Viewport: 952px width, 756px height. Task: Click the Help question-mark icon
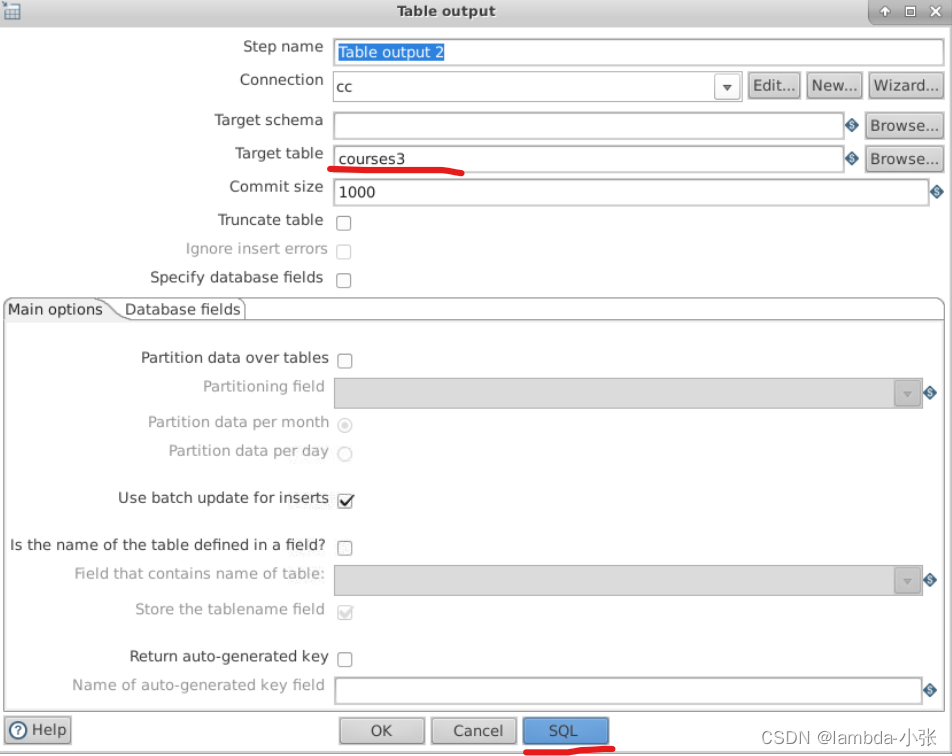(18, 730)
